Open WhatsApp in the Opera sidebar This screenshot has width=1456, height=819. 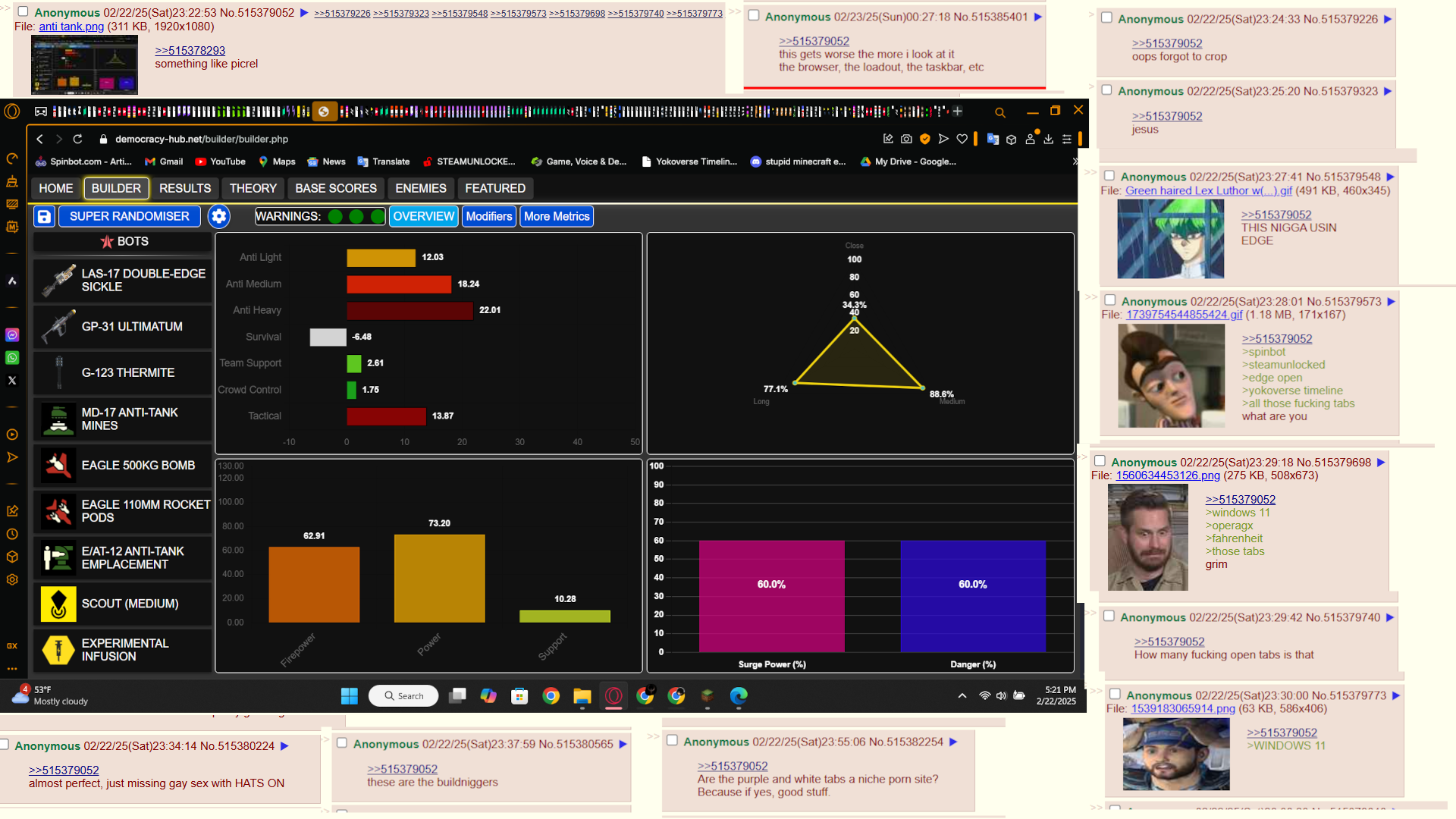(x=12, y=358)
